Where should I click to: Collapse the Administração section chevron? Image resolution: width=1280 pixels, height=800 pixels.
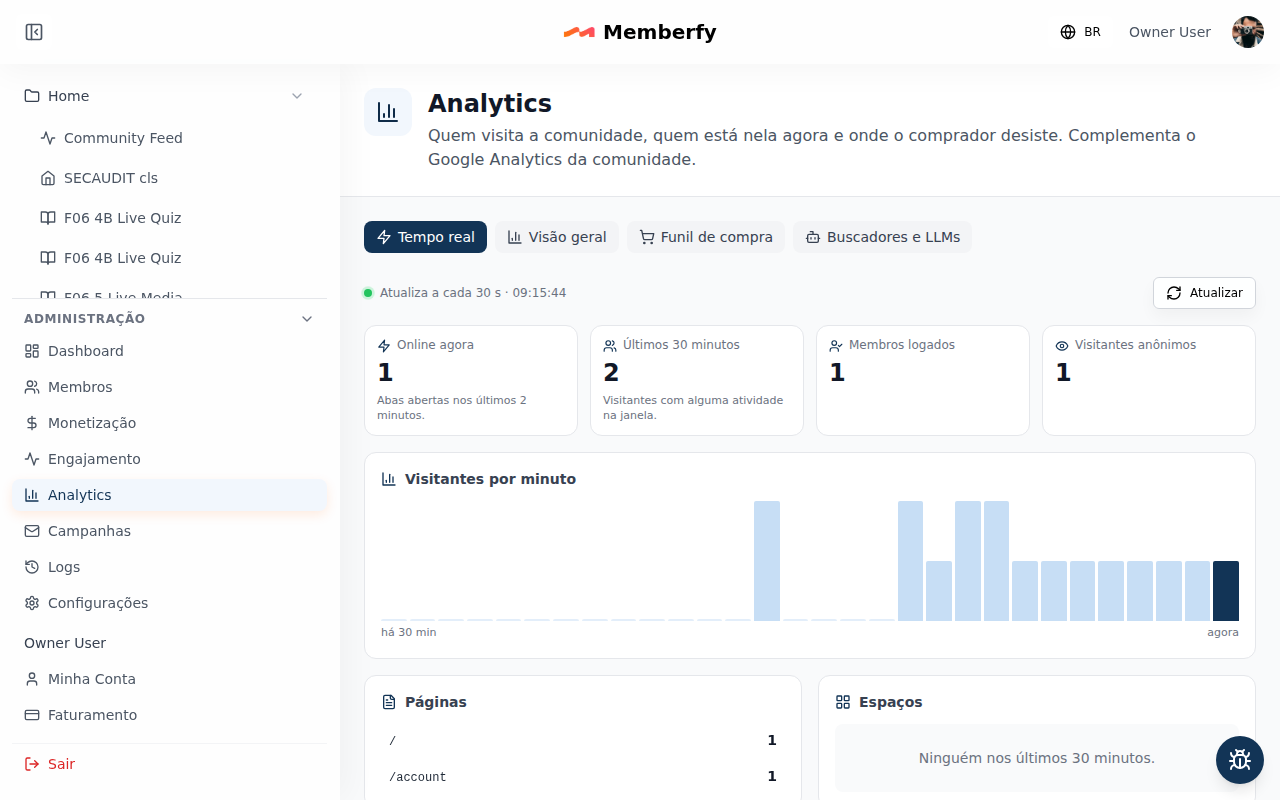click(x=307, y=319)
